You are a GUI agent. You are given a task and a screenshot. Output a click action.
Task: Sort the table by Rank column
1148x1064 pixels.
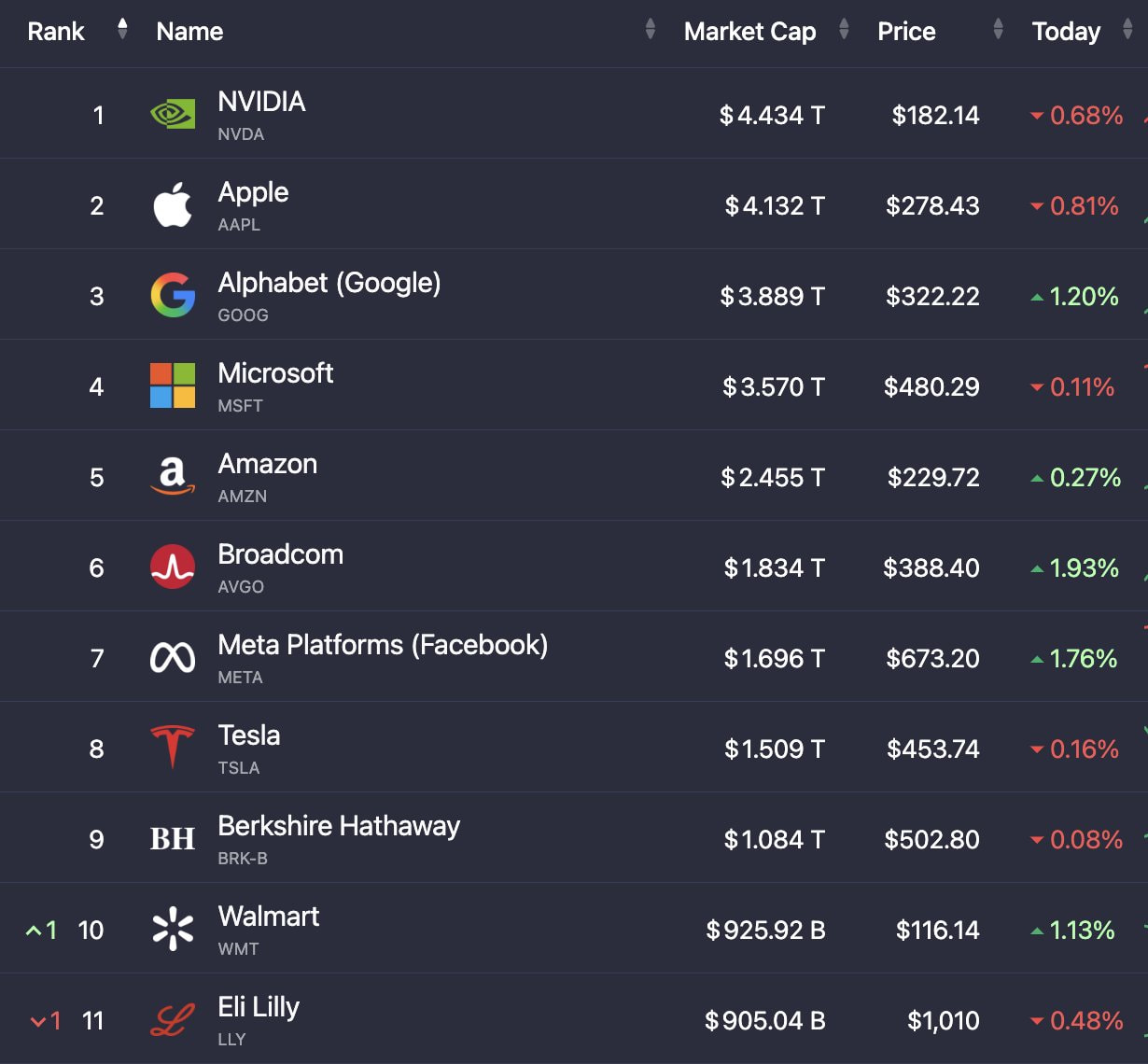click(x=122, y=30)
